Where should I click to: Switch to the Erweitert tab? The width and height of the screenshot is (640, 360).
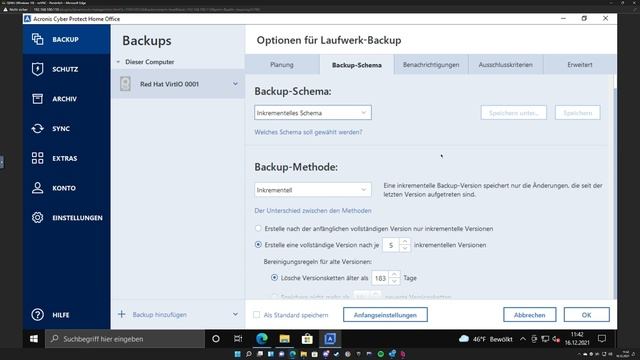point(580,64)
